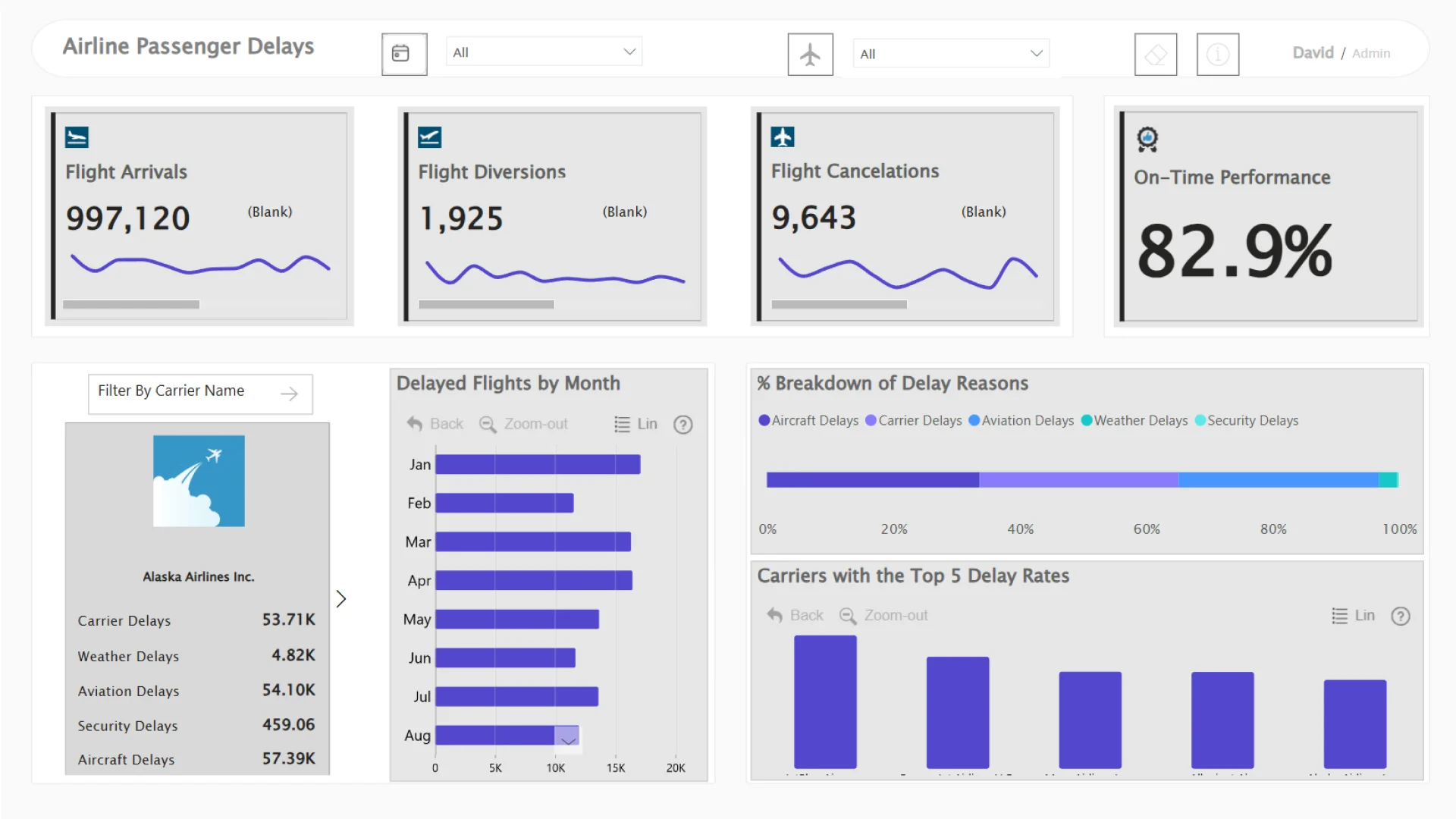Click the Jan bar

pos(538,464)
